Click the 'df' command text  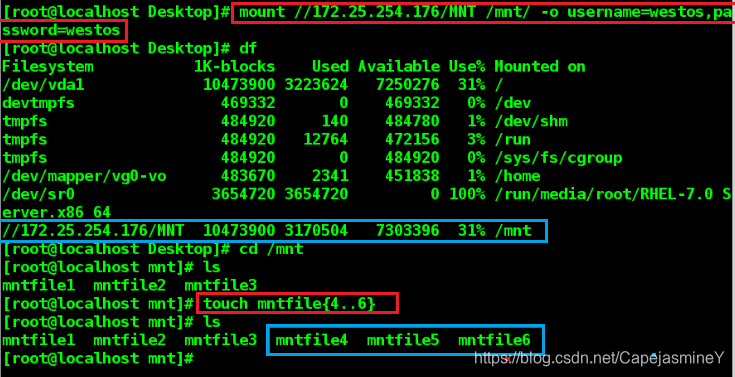click(248, 49)
